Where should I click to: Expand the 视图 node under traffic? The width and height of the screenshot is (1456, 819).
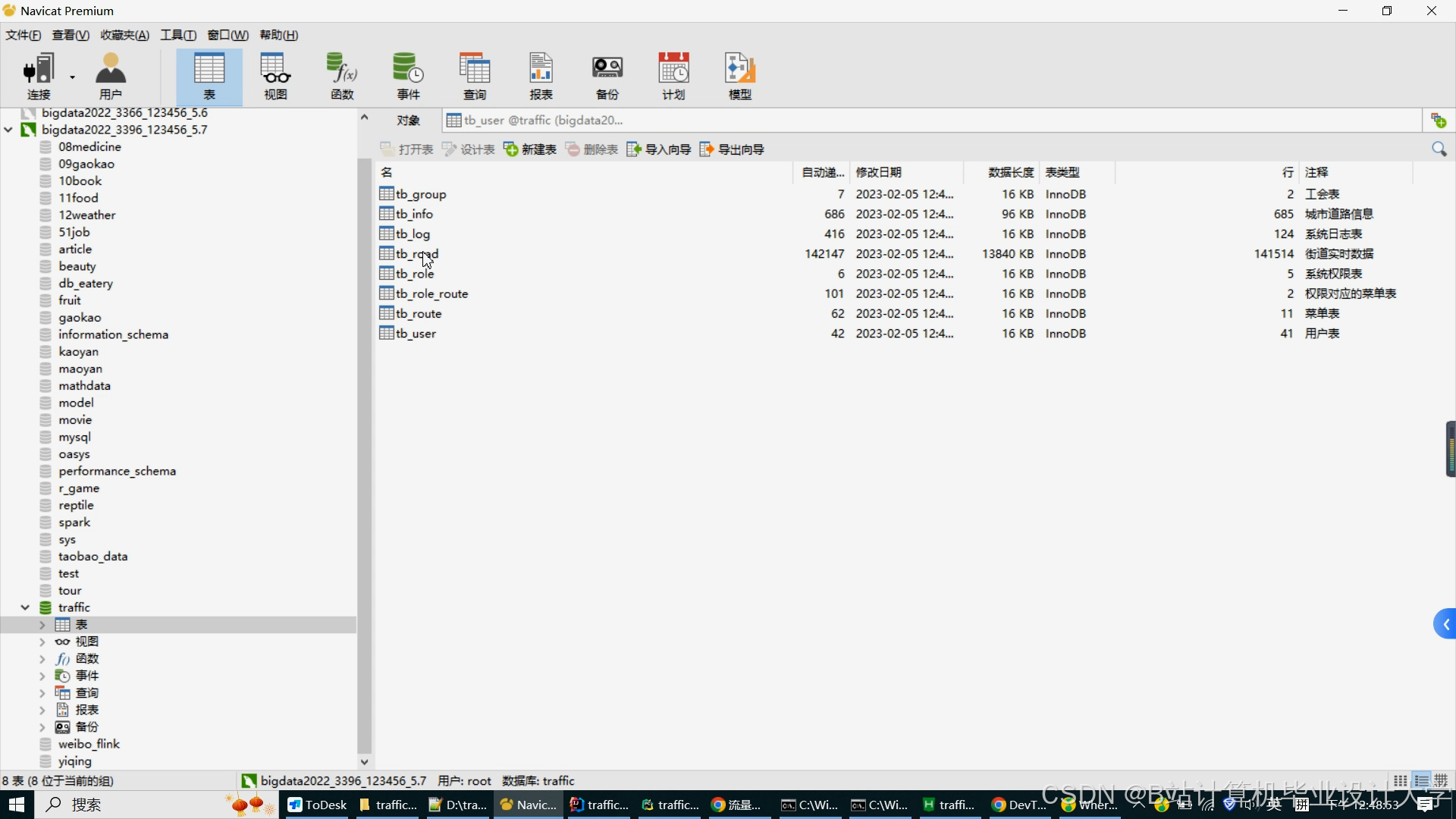42,642
